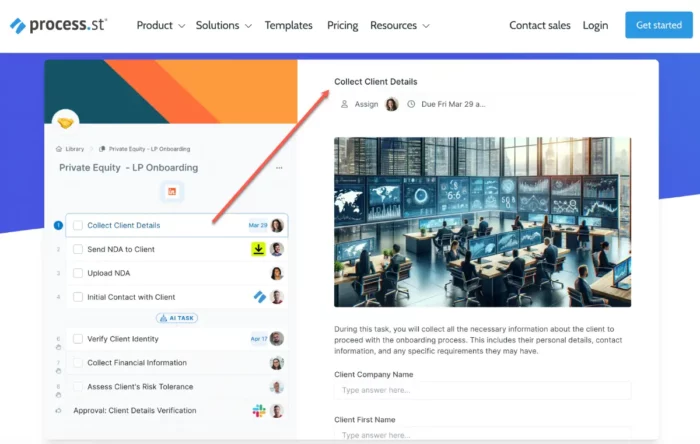This screenshot has height=444, width=700.
Task: Click the Client Company Name answer field
Action: pyautogui.click(x=482, y=391)
